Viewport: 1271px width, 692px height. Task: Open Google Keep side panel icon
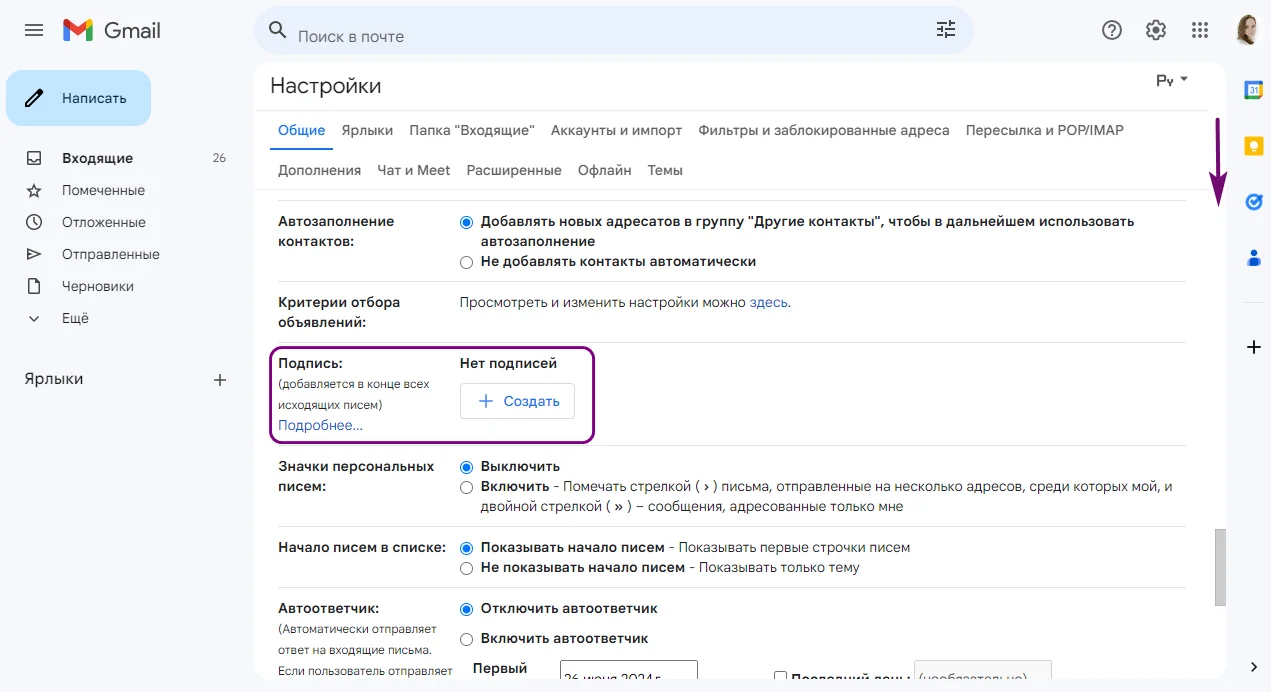(1253, 146)
